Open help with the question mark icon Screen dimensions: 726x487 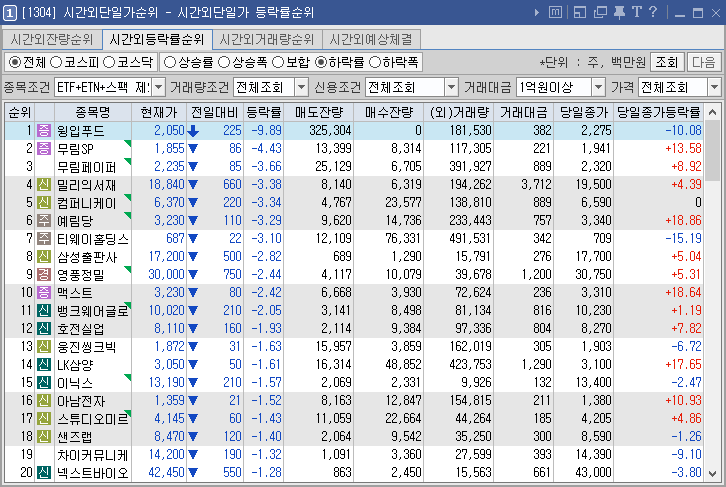coord(653,12)
